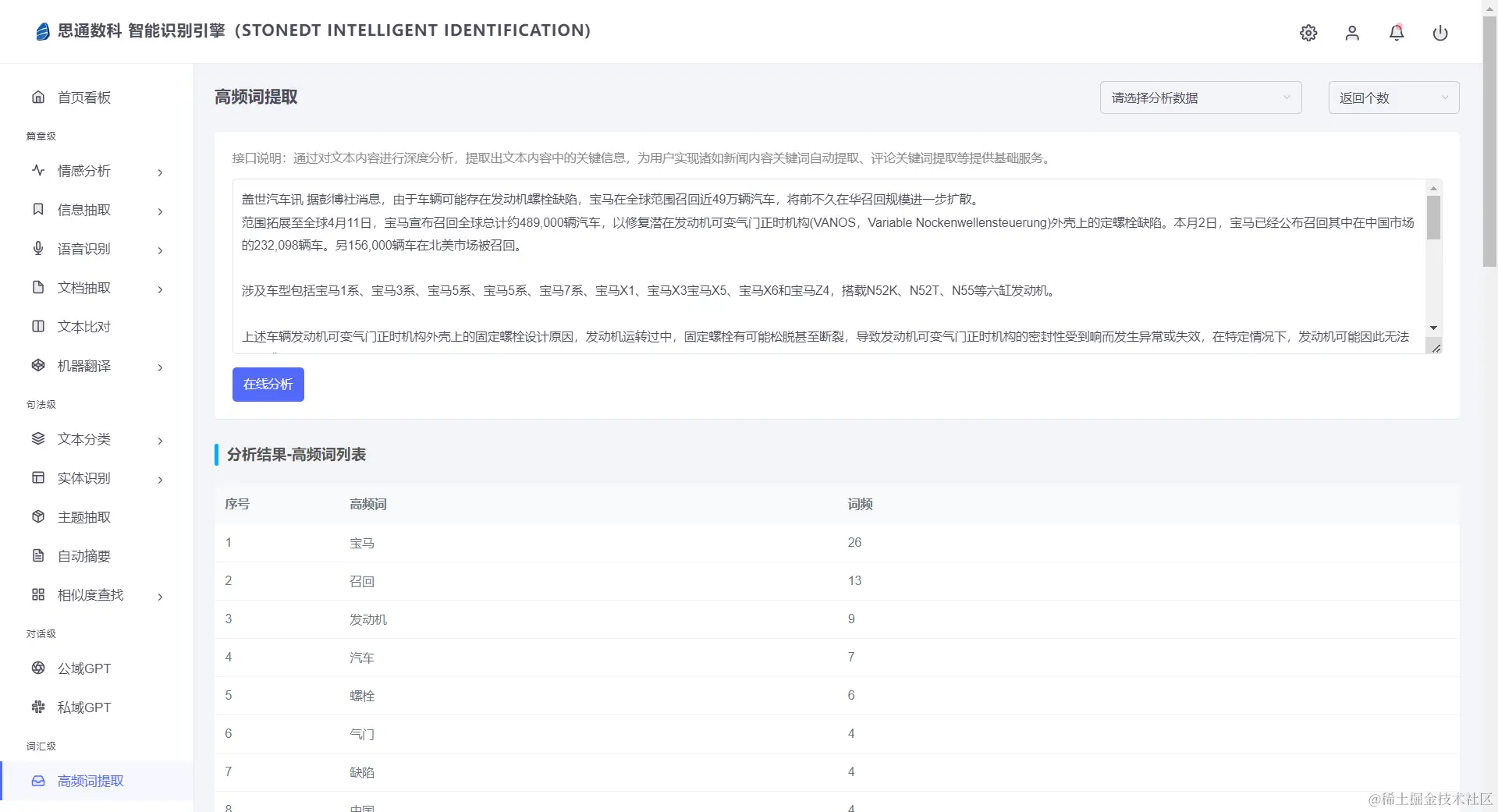This screenshot has width=1498, height=812.
Task: Open the 主题抽取 menu item
Action: [x=97, y=517]
